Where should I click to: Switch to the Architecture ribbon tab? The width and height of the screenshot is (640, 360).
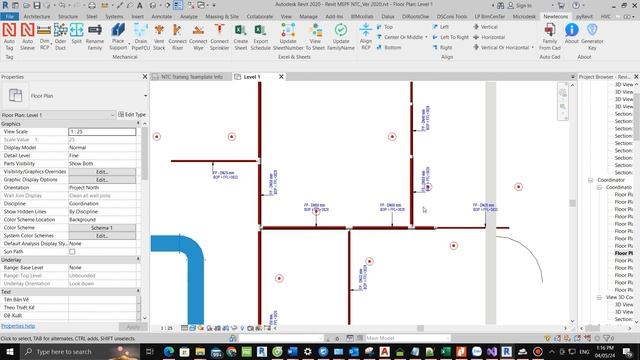[37, 16]
